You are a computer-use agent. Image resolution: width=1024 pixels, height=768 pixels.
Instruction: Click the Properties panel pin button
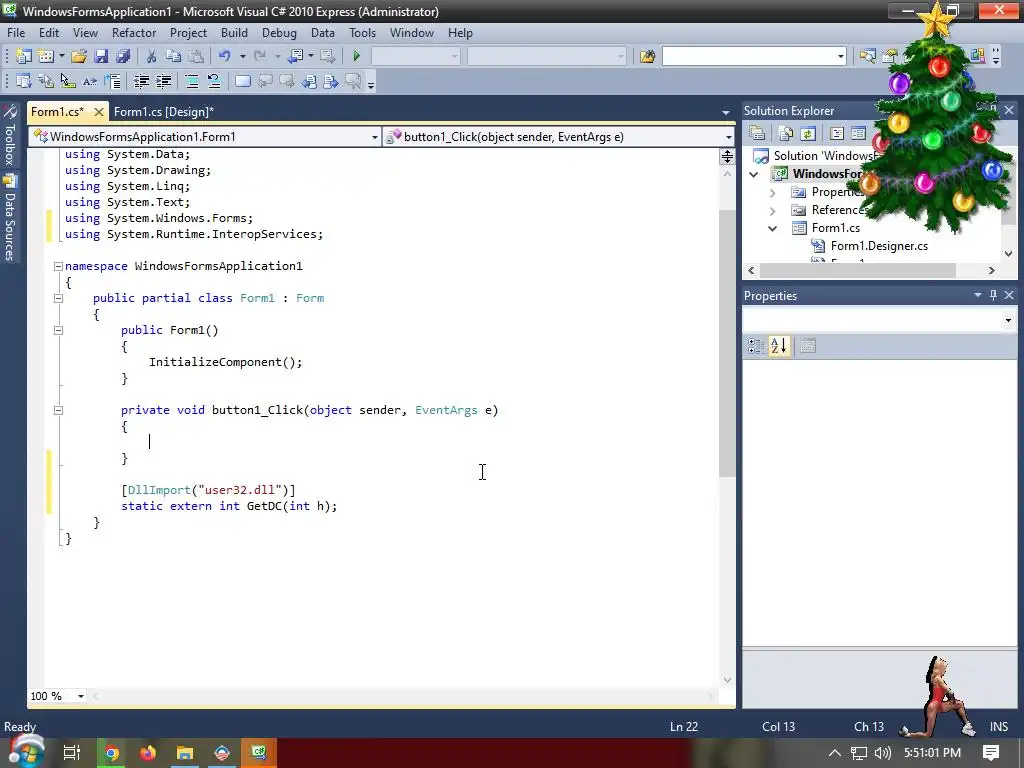(x=993, y=295)
